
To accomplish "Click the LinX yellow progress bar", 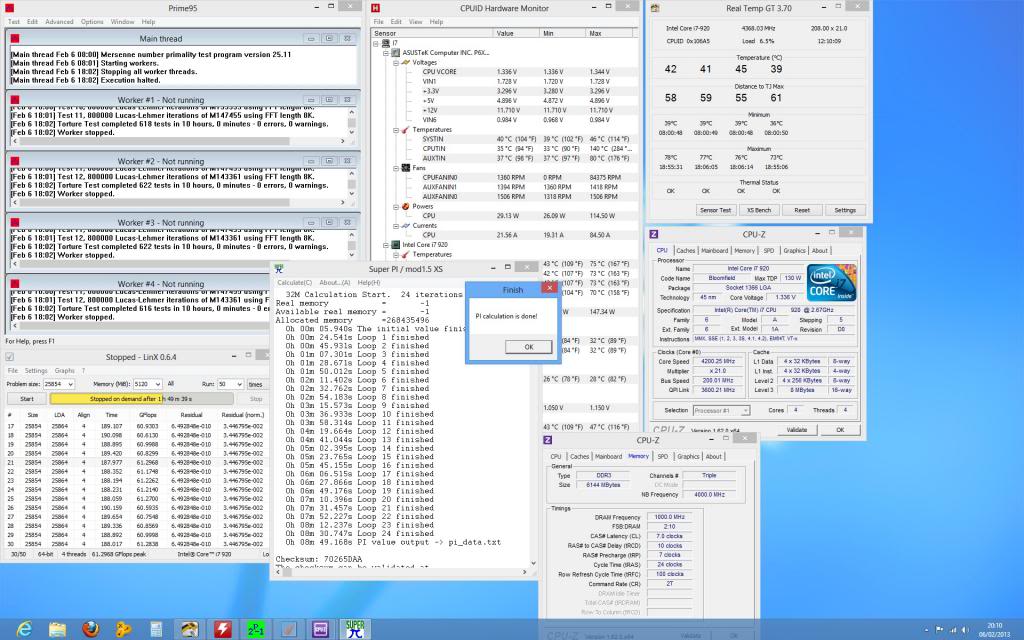I will coord(141,398).
